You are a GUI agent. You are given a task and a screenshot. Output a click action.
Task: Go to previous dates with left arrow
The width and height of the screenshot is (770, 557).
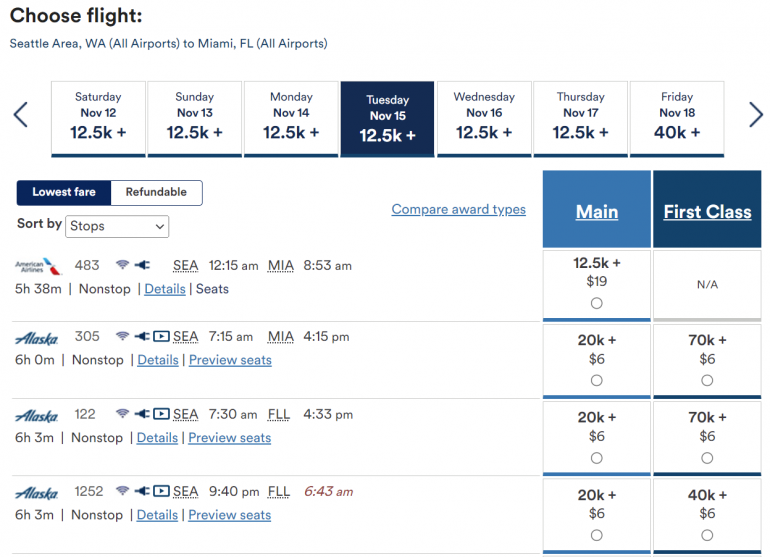coord(21,115)
